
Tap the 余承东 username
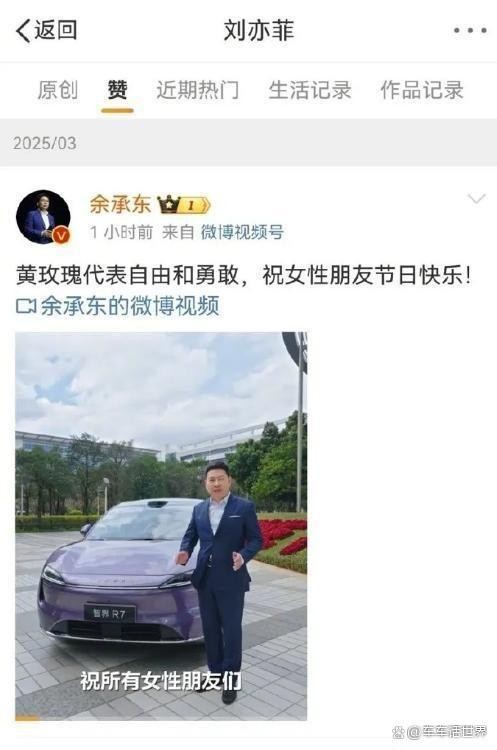tap(120, 205)
